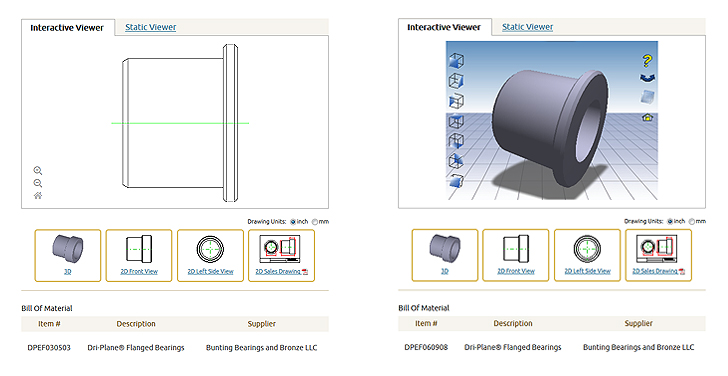728x376 pixels.
Task: Select the bottommost cube view icon in 3D viewer
Action: (x=456, y=181)
